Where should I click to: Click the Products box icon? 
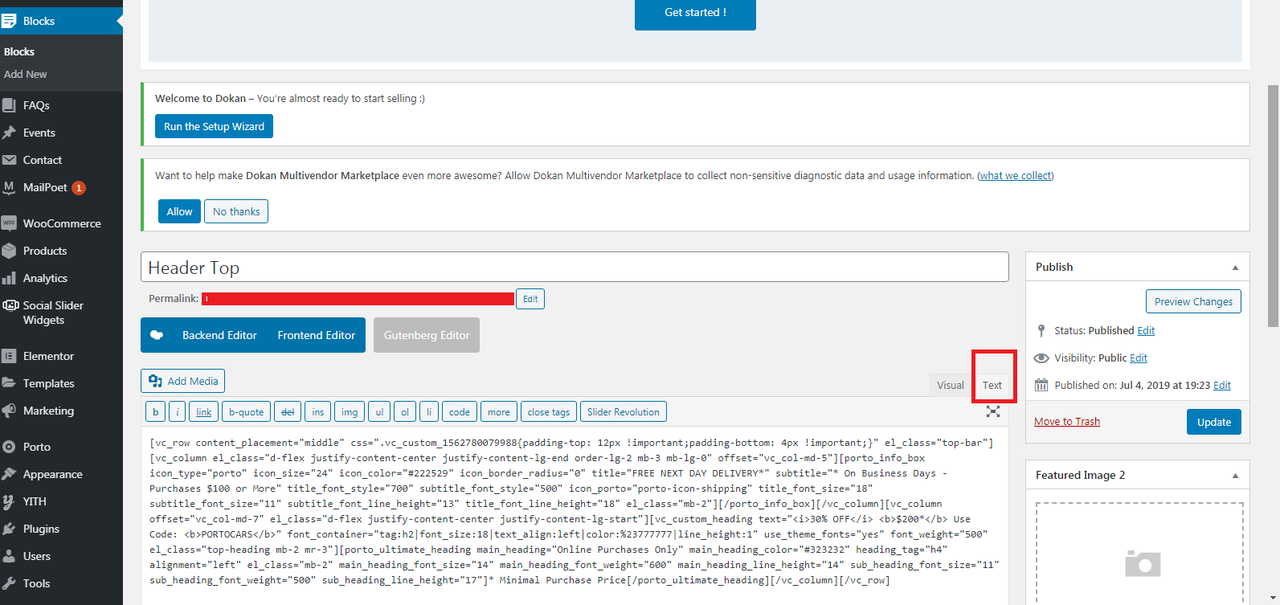[x=9, y=251]
